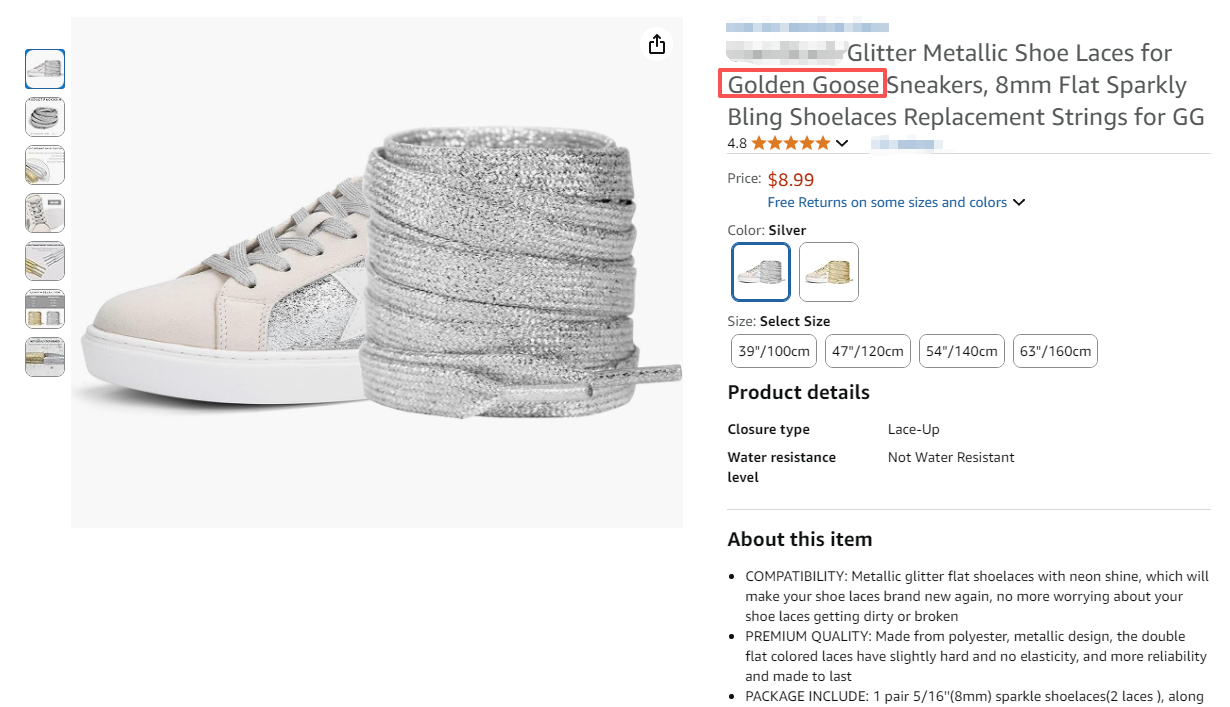The width and height of the screenshot is (1230, 707).
Task: Show first thumbnail of sneaker with silver laces
Action: pyautogui.click(x=45, y=69)
